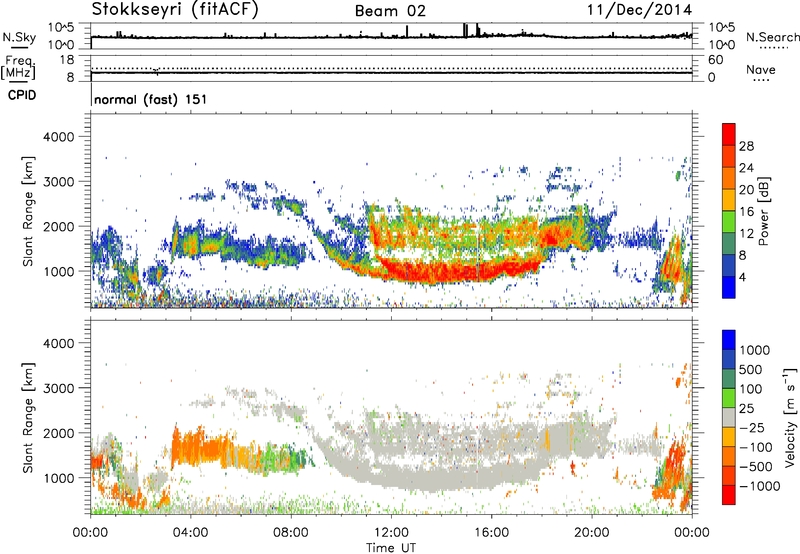The width and height of the screenshot is (800, 554).
Task: Click the 'Stokkseyri (fitACF)' plot title
Action: (x=174, y=9)
